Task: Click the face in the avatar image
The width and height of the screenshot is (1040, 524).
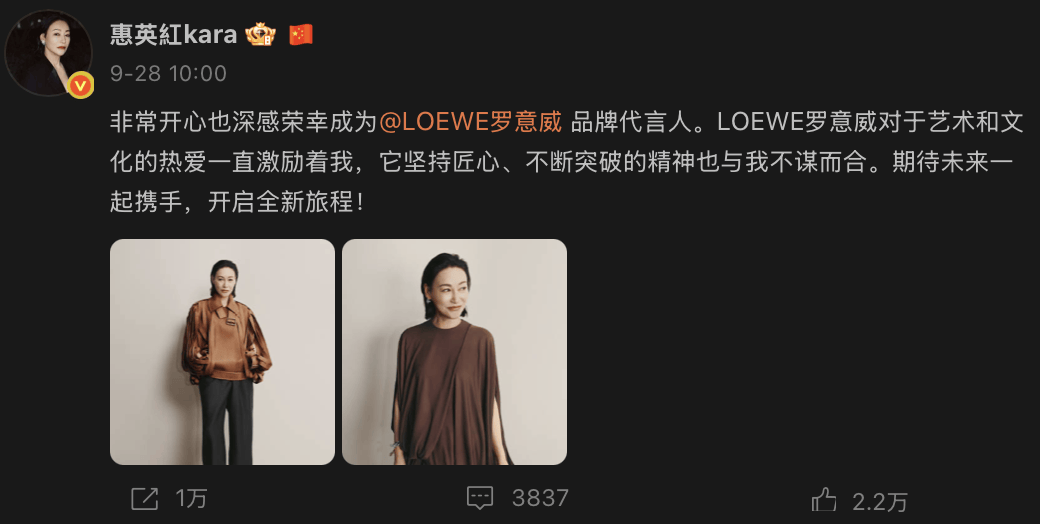Action: pyautogui.click(x=55, y=41)
